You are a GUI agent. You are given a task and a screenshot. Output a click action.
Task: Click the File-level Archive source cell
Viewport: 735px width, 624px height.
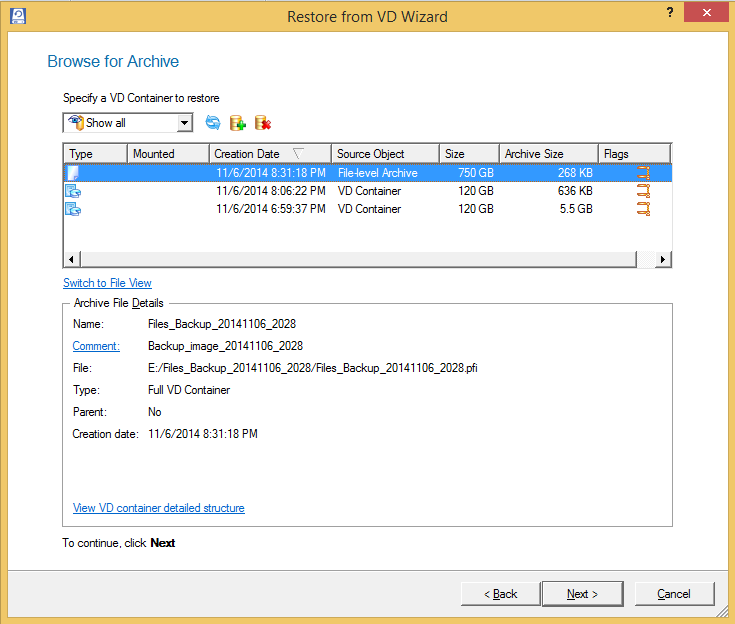378,173
